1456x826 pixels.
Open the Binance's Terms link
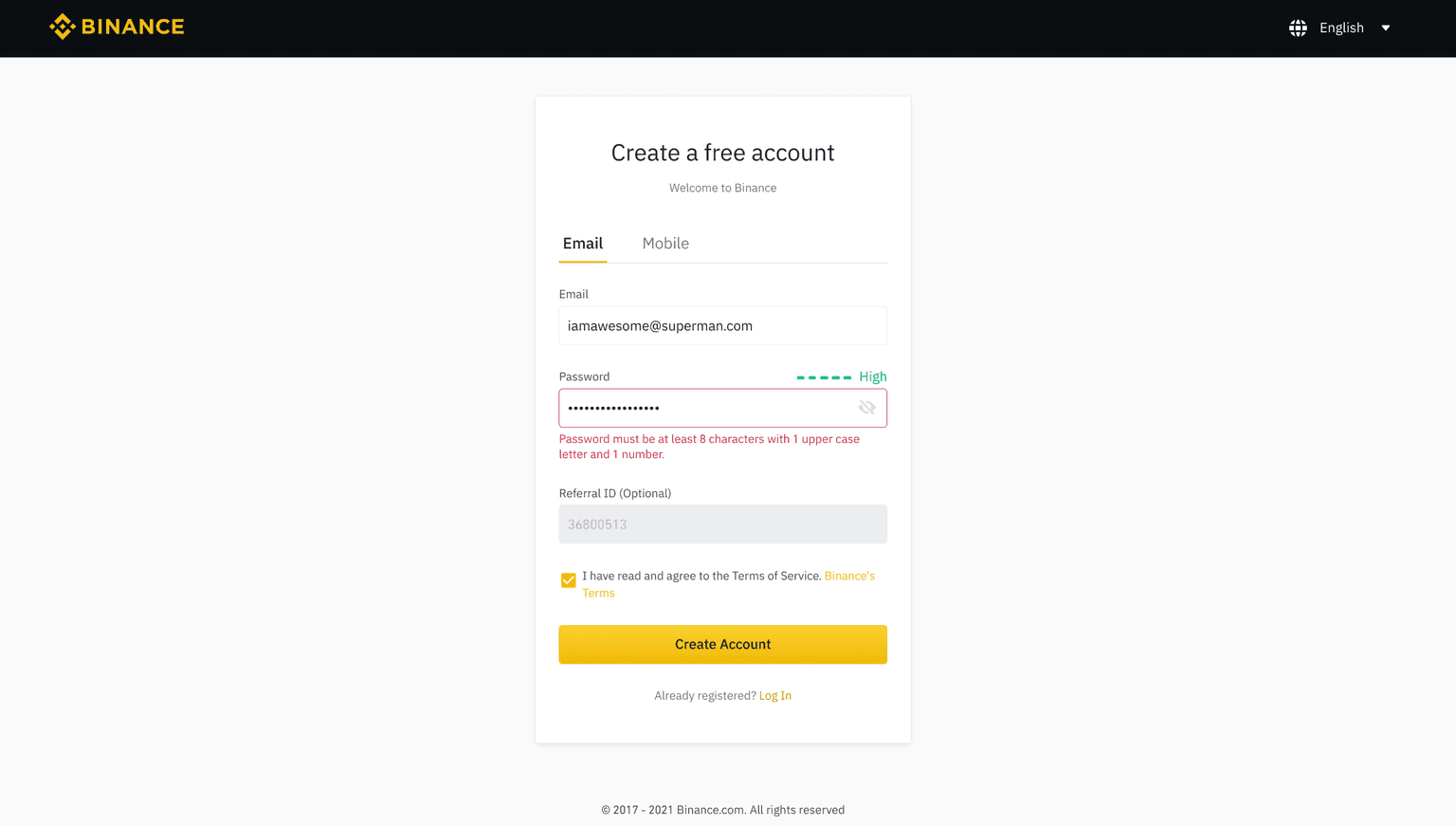(848, 576)
